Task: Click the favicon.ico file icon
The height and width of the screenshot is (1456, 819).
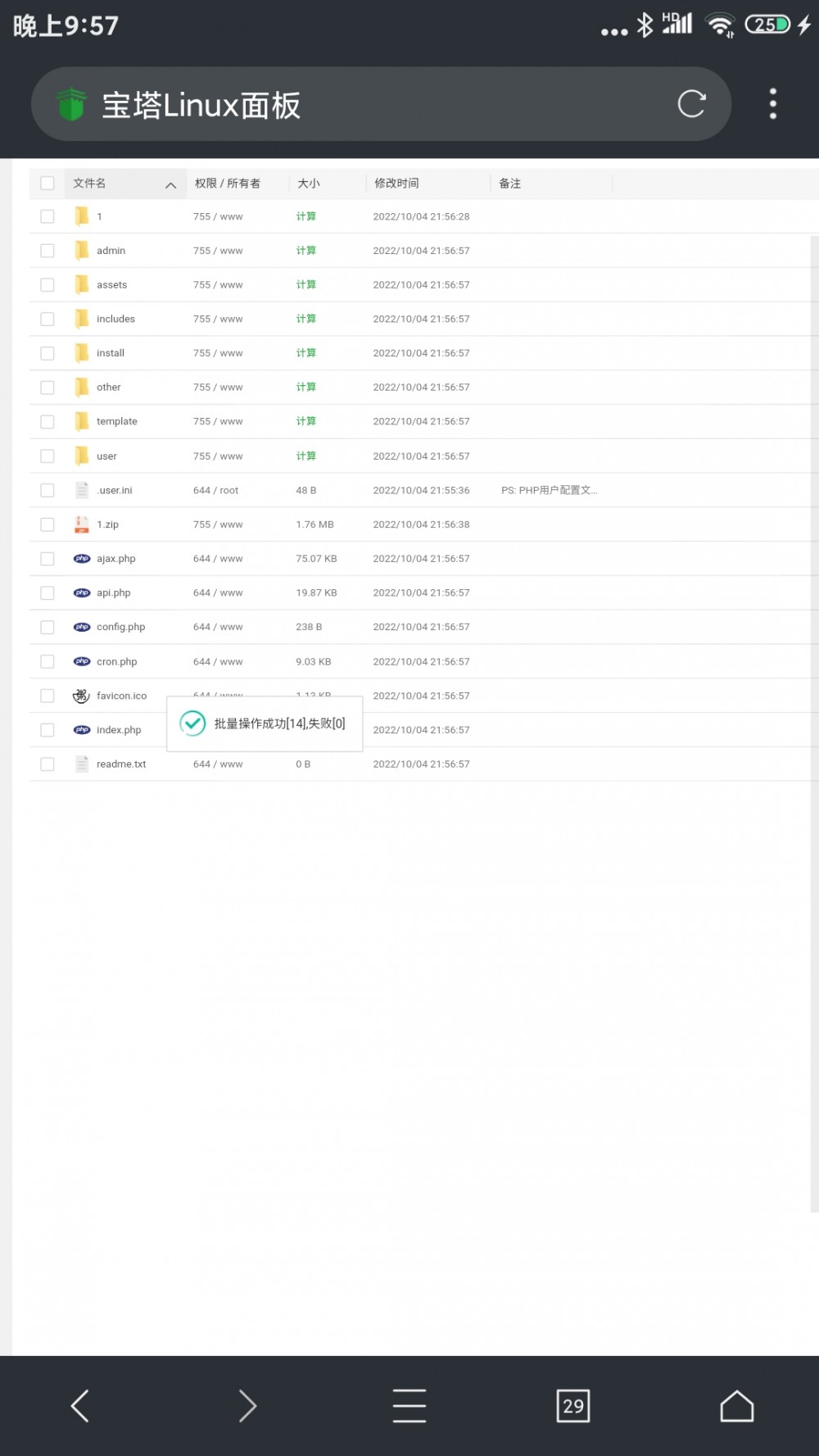Action: coord(81,696)
